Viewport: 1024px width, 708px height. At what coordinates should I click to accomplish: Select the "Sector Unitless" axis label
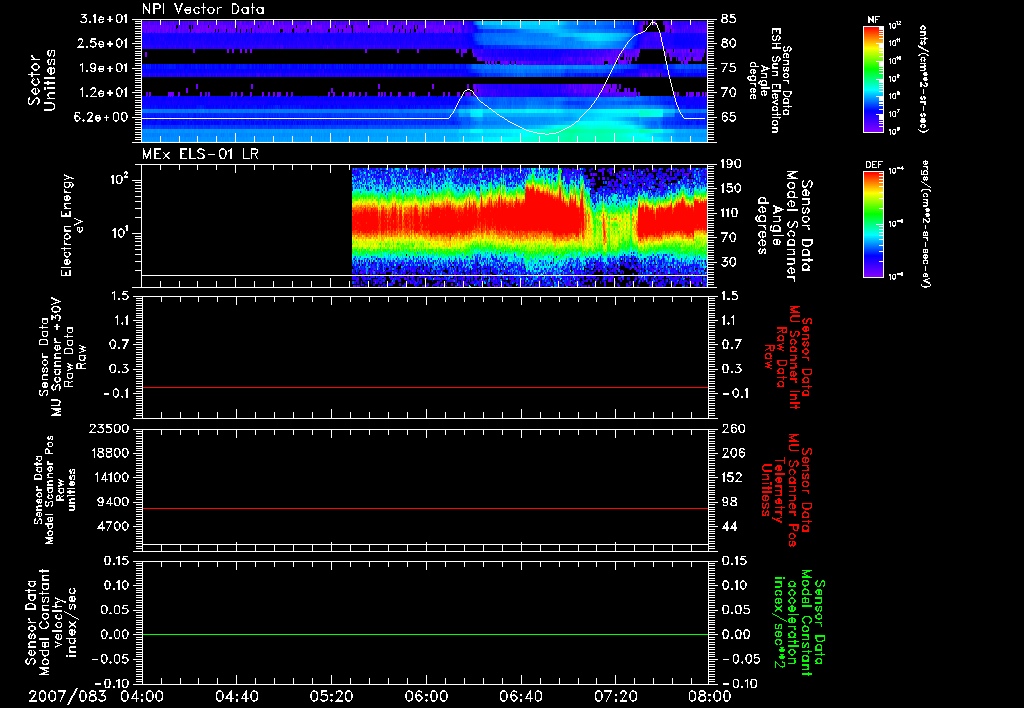click(42, 80)
